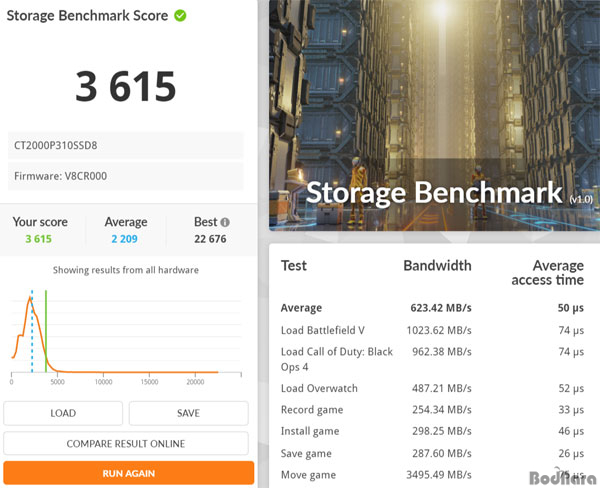Click the 52 µs Load Overwatch access time

571,388
